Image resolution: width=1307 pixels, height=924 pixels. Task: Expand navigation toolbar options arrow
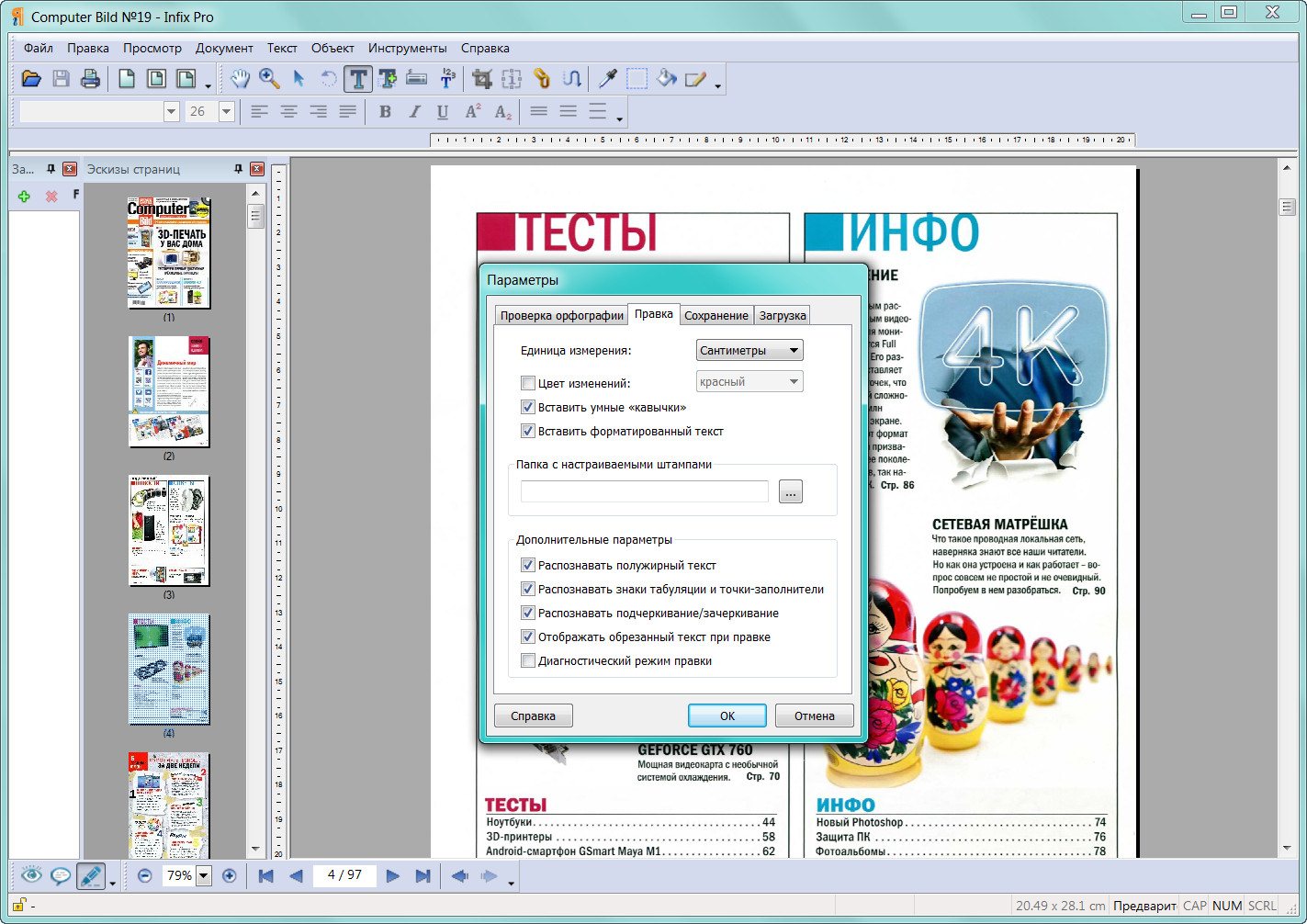tap(512, 883)
